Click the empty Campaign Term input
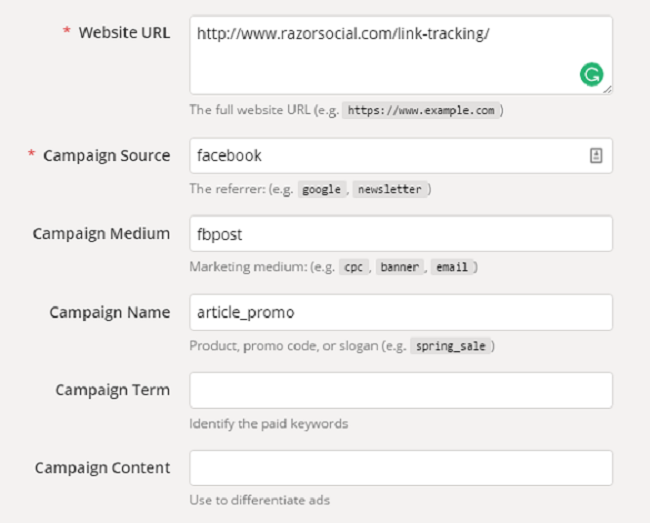 coord(400,390)
